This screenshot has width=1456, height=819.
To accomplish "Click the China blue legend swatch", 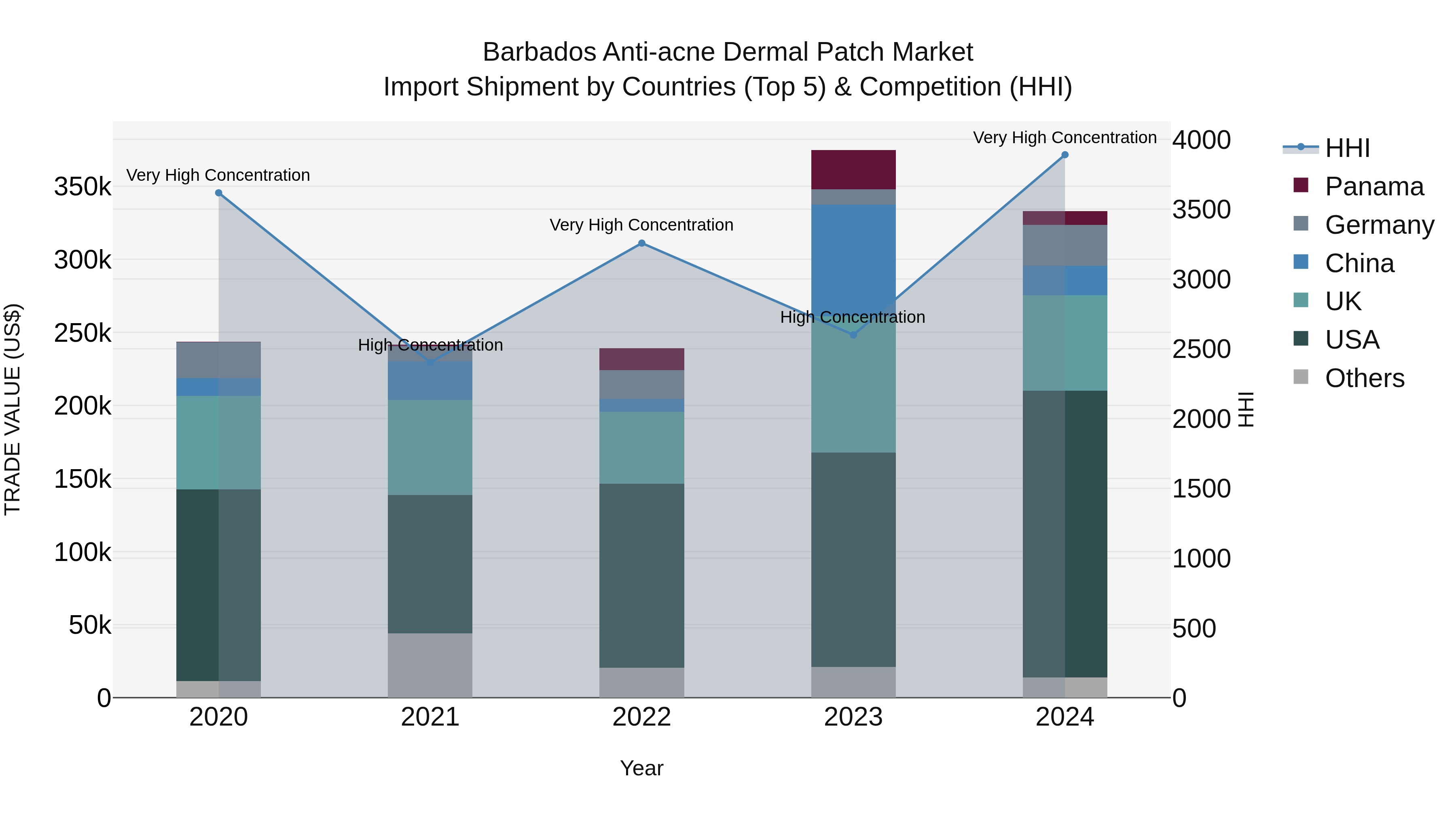I will click(x=1301, y=262).
